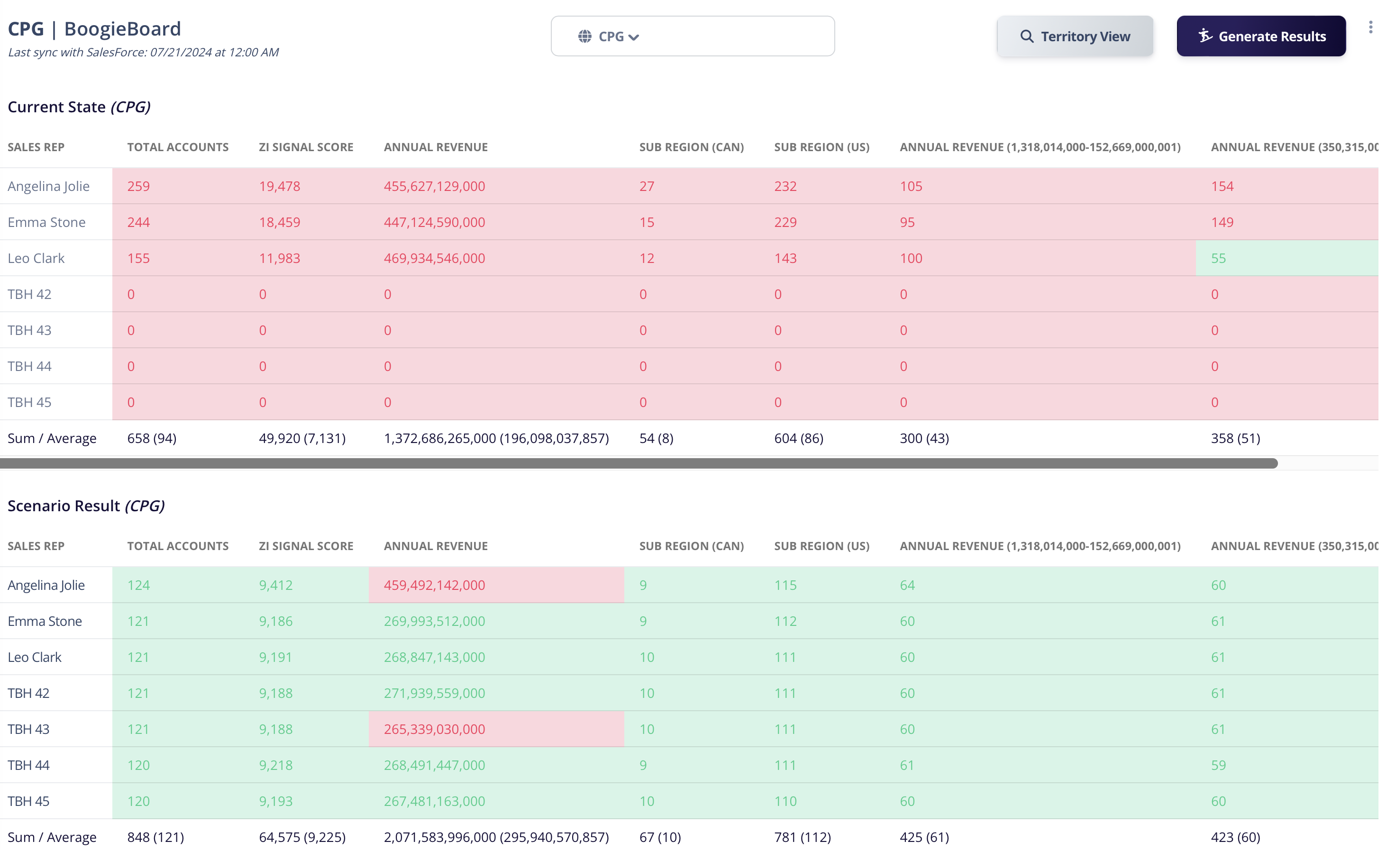This screenshot has width=1387, height=868.
Task: Click the magnifying glass icon on Territory View
Action: 1028,36
